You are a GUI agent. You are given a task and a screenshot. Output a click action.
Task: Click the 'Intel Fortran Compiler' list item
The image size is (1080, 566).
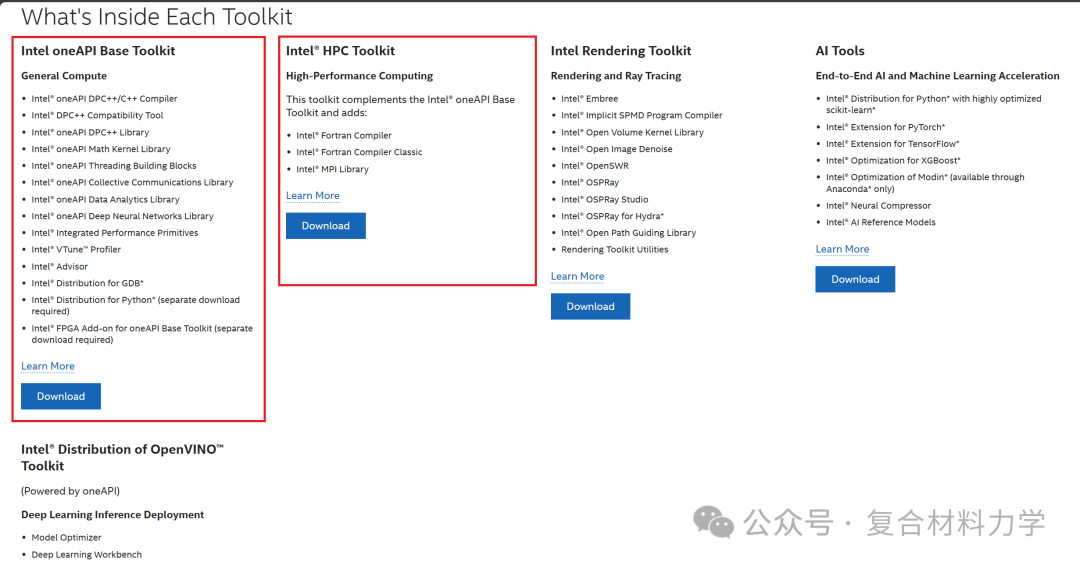pyautogui.click(x=344, y=136)
